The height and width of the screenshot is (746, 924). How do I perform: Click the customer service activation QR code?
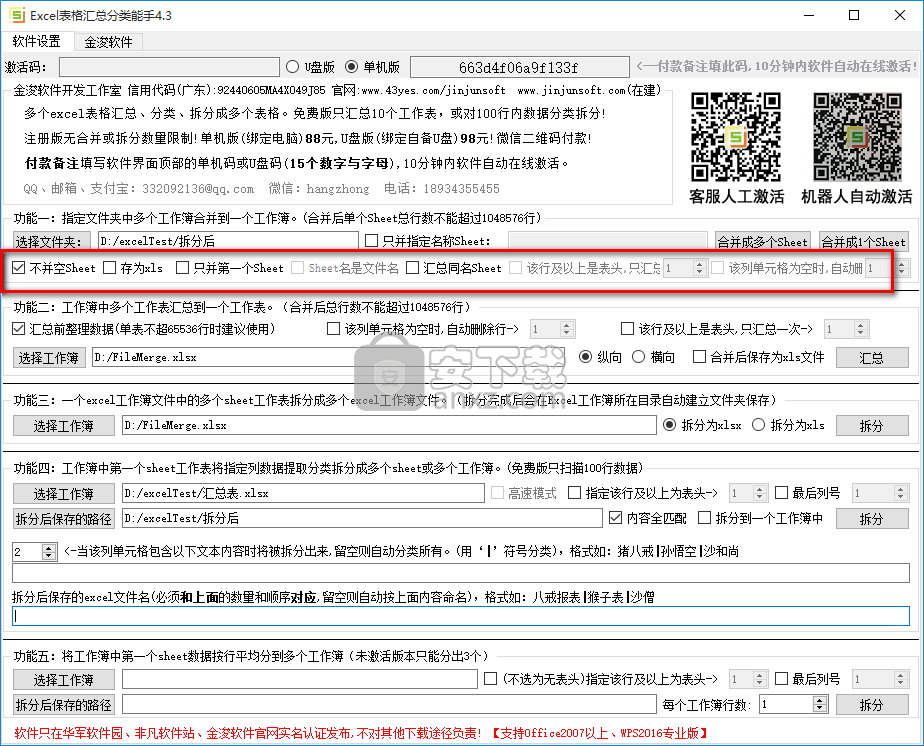pyautogui.click(x=736, y=136)
